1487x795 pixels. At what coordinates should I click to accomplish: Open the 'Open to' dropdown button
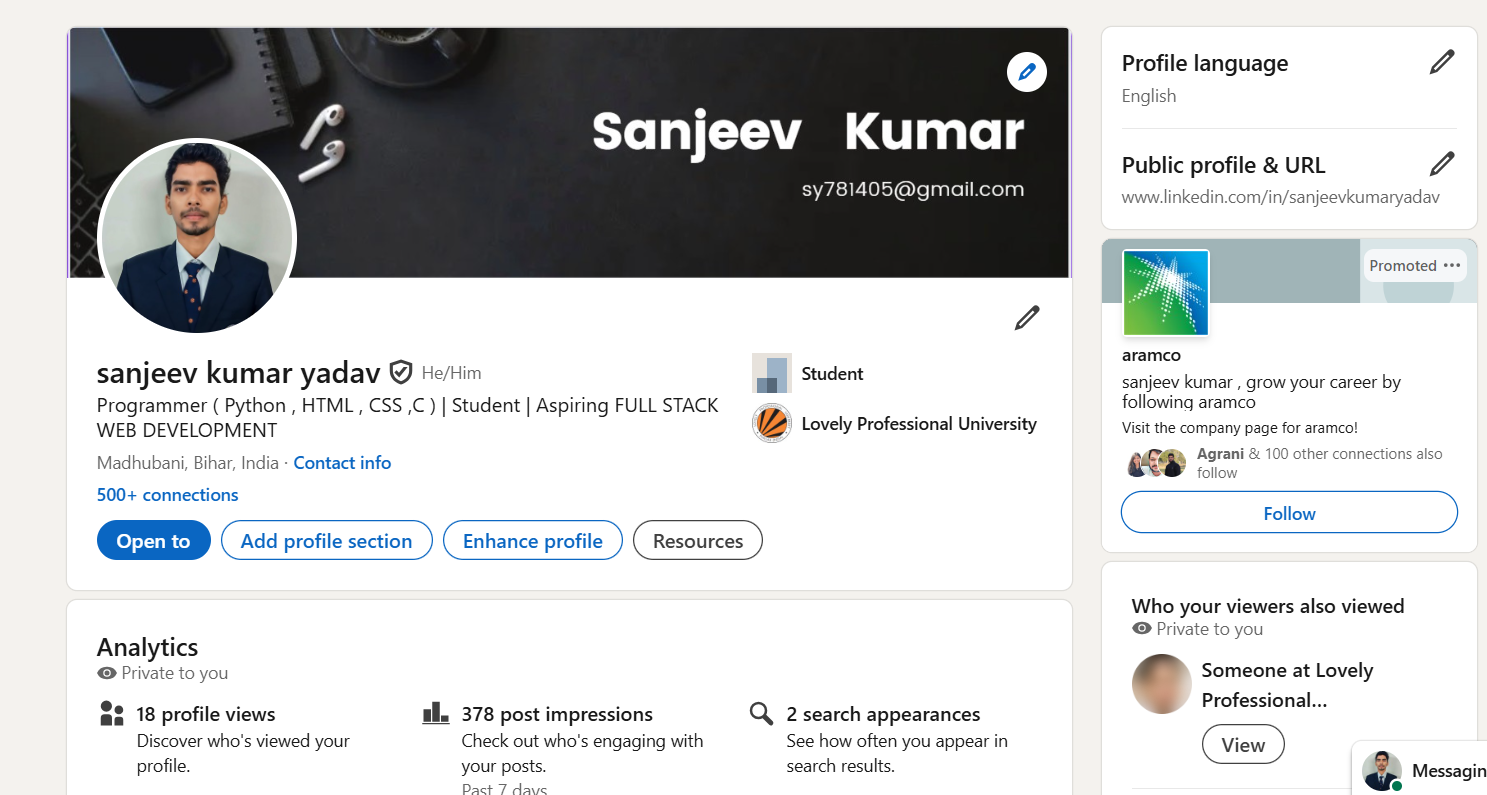153,541
